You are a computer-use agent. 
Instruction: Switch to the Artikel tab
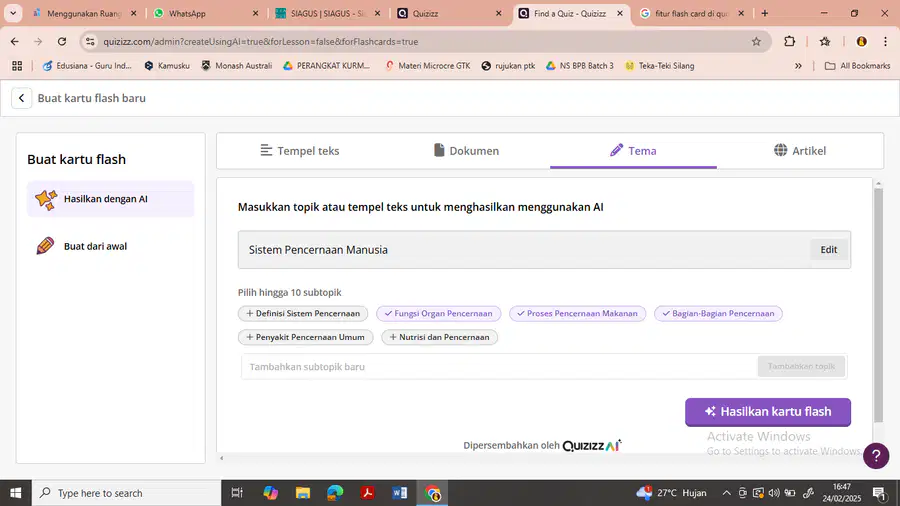pos(800,151)
